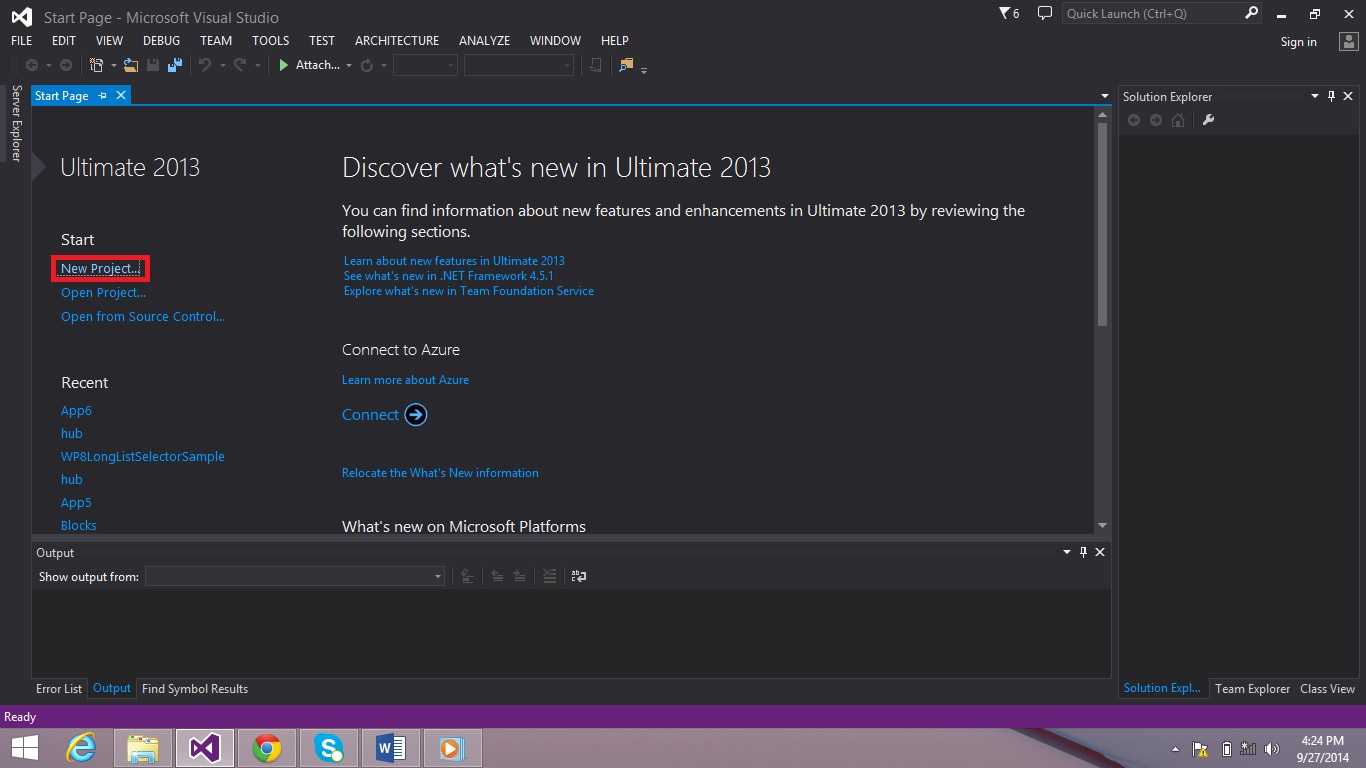The image size is (1366, 768).
Task: Open the document tab overflow dropdown
Action: tap(1105, 96)
